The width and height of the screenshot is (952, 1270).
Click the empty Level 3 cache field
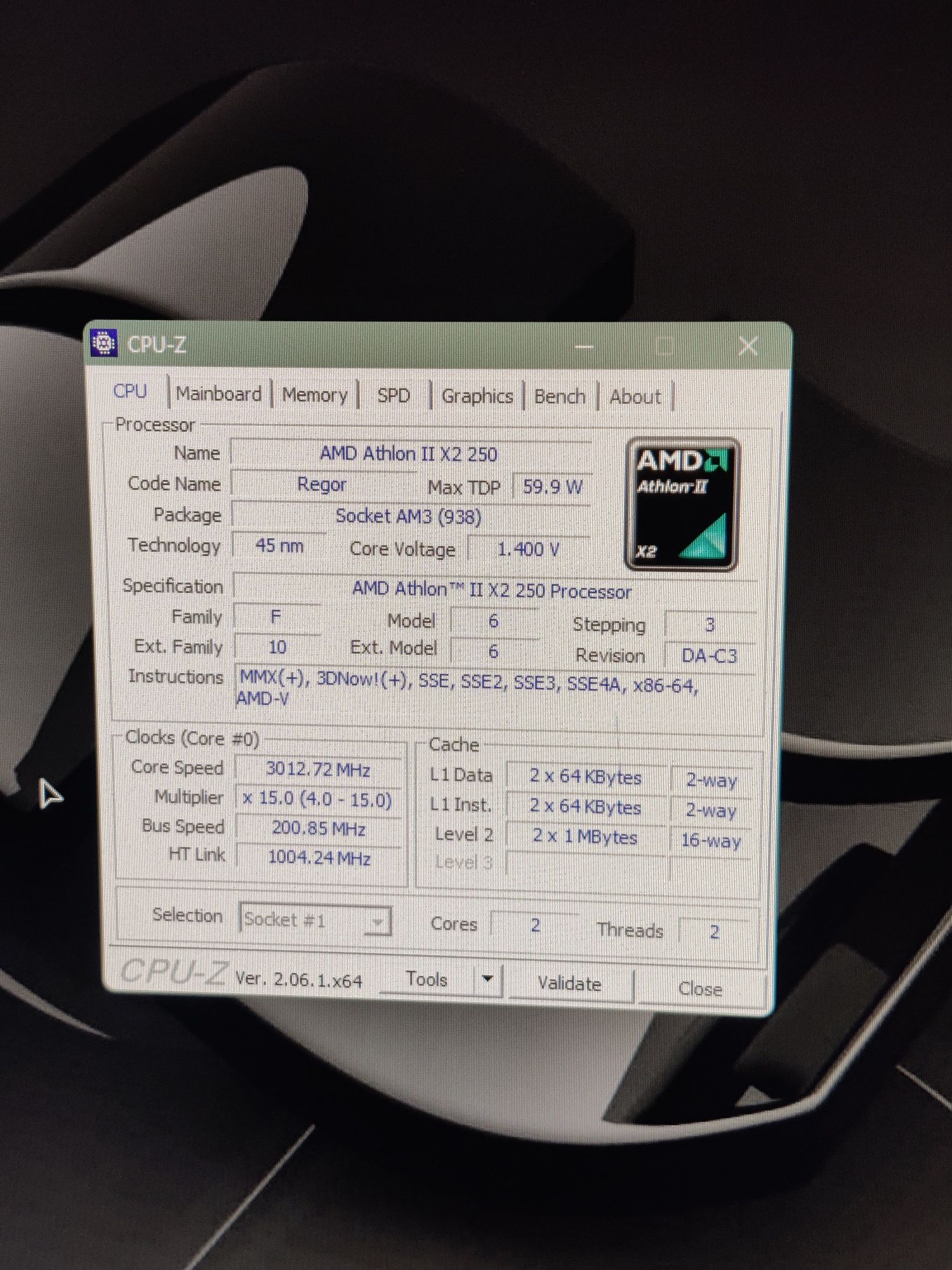(x=586, y=865)
